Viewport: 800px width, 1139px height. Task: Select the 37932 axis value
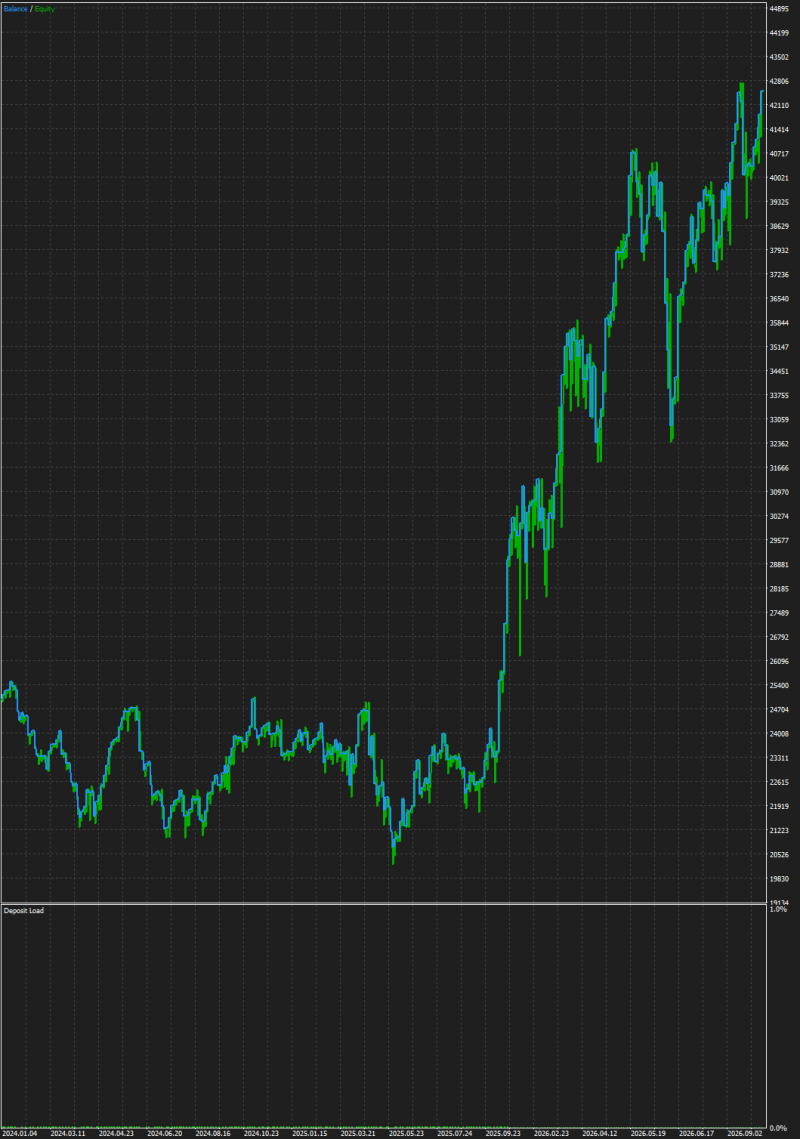point(779,251)
